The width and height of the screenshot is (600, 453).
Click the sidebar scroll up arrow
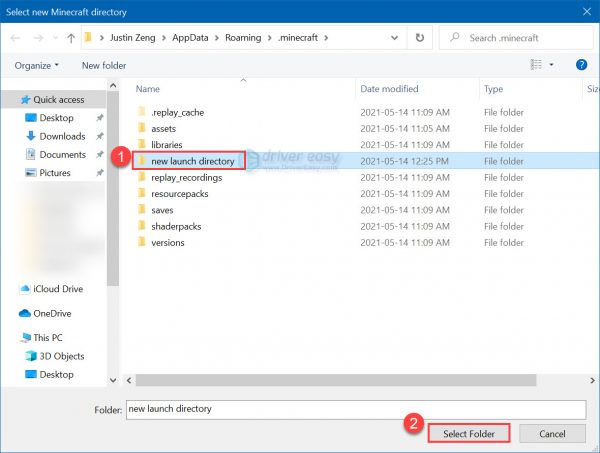coord(113,85)
